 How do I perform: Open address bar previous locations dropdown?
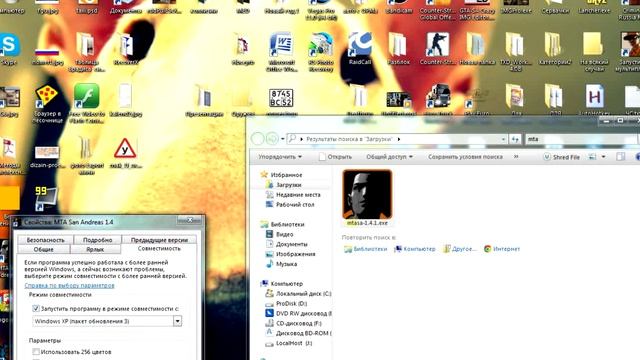[x=503, y=139]
